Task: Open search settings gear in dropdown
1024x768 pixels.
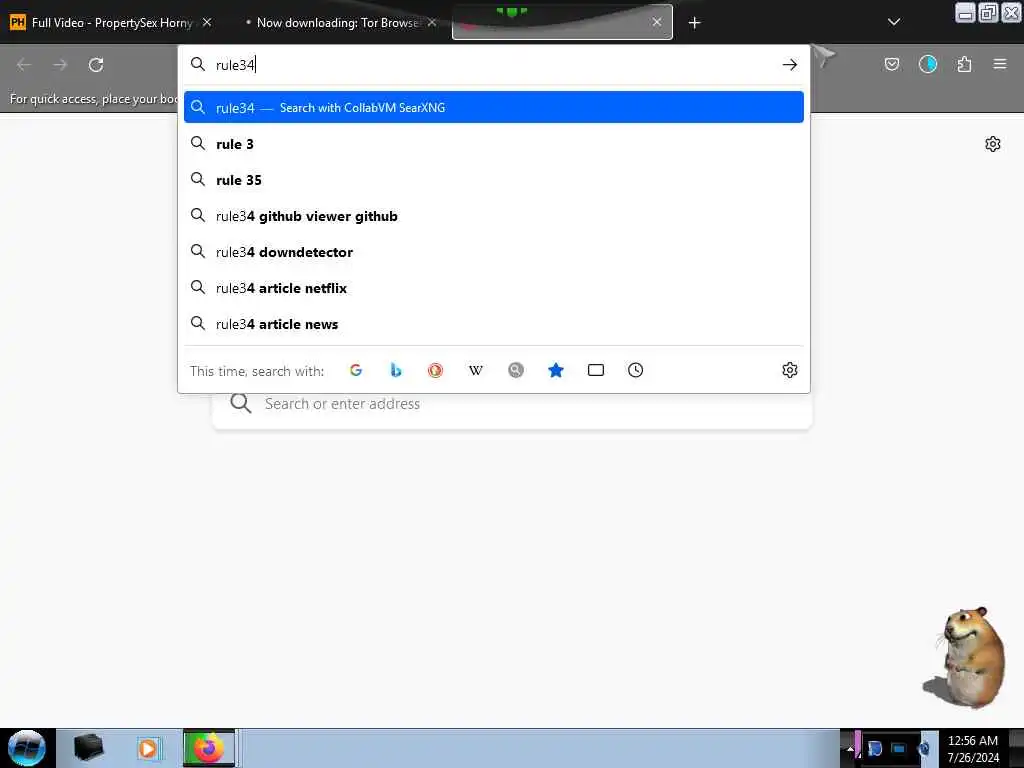Action: point(790,370)
